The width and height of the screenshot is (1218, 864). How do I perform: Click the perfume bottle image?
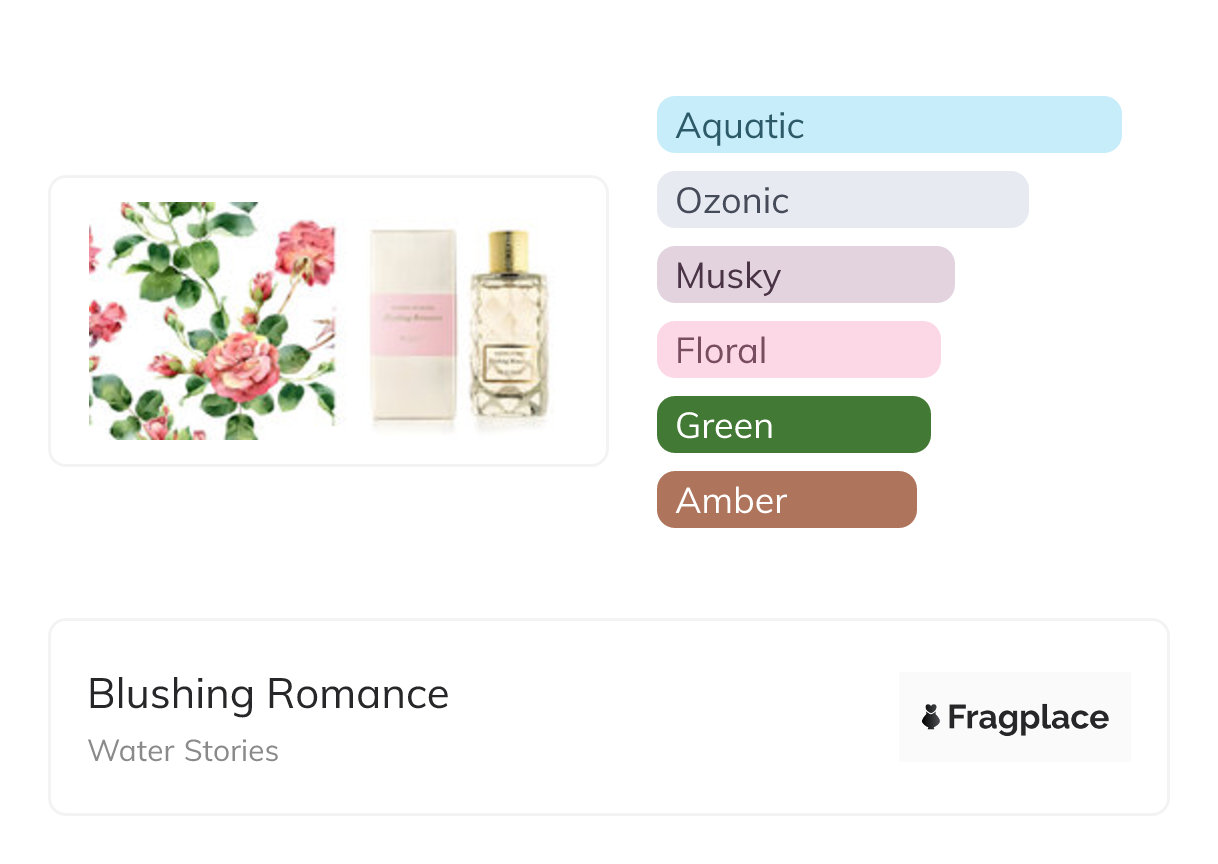coord(511,330)
